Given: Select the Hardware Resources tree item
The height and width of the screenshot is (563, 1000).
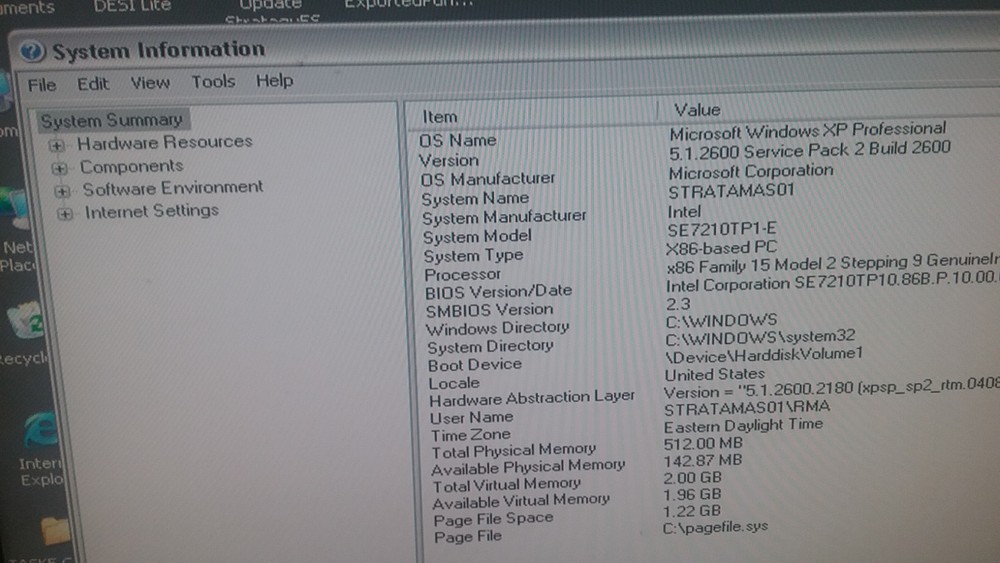Looking at the screenshot, I should [165, 142].
